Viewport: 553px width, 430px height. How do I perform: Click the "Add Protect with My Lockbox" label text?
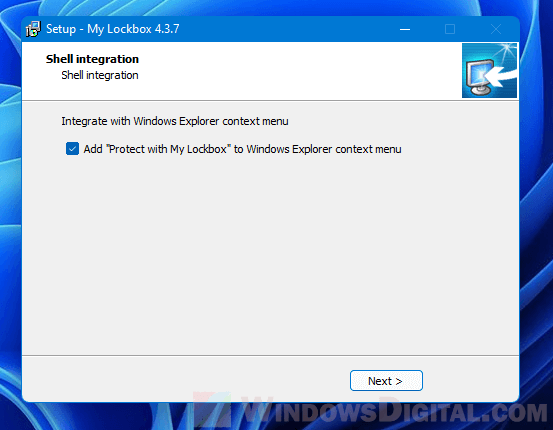(242, 149)
